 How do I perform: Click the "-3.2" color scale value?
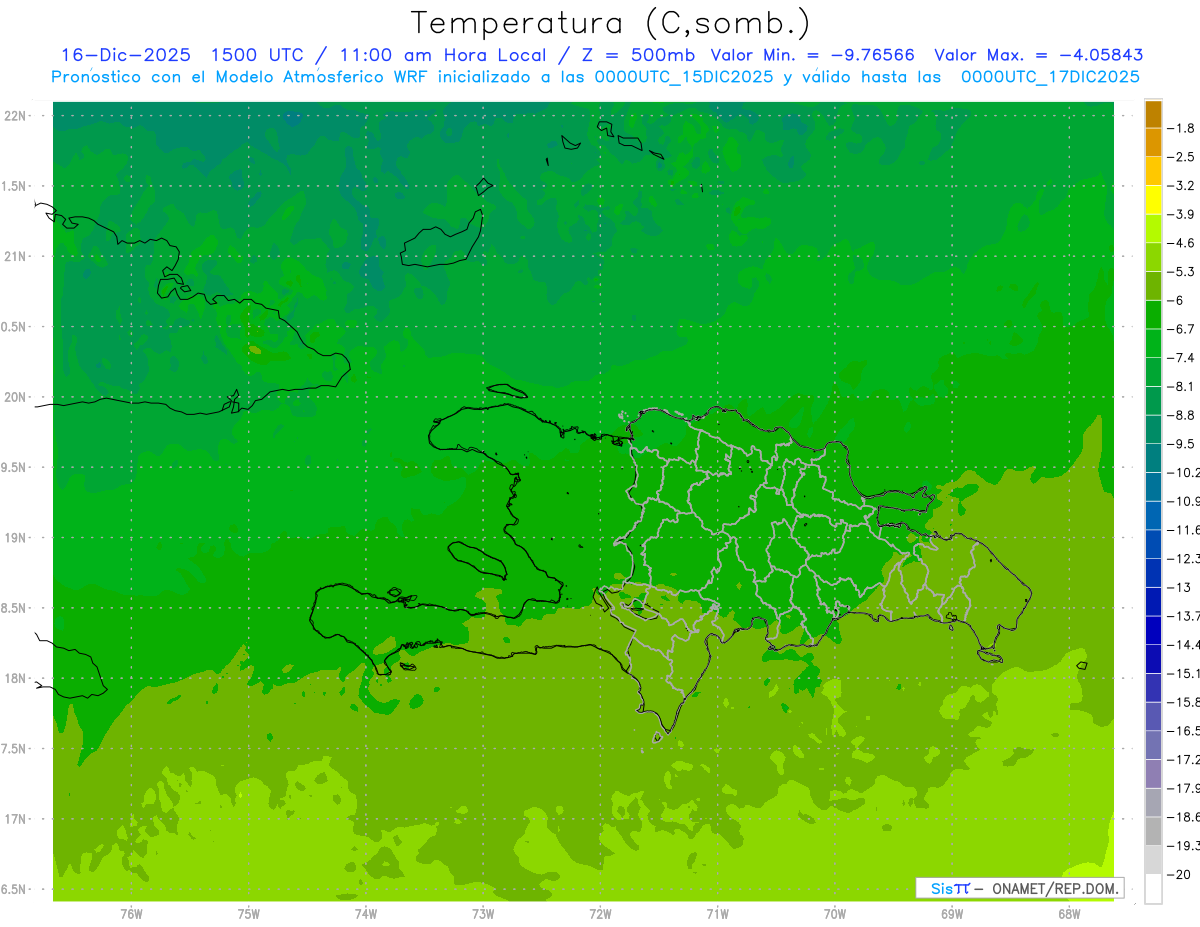1182,185
